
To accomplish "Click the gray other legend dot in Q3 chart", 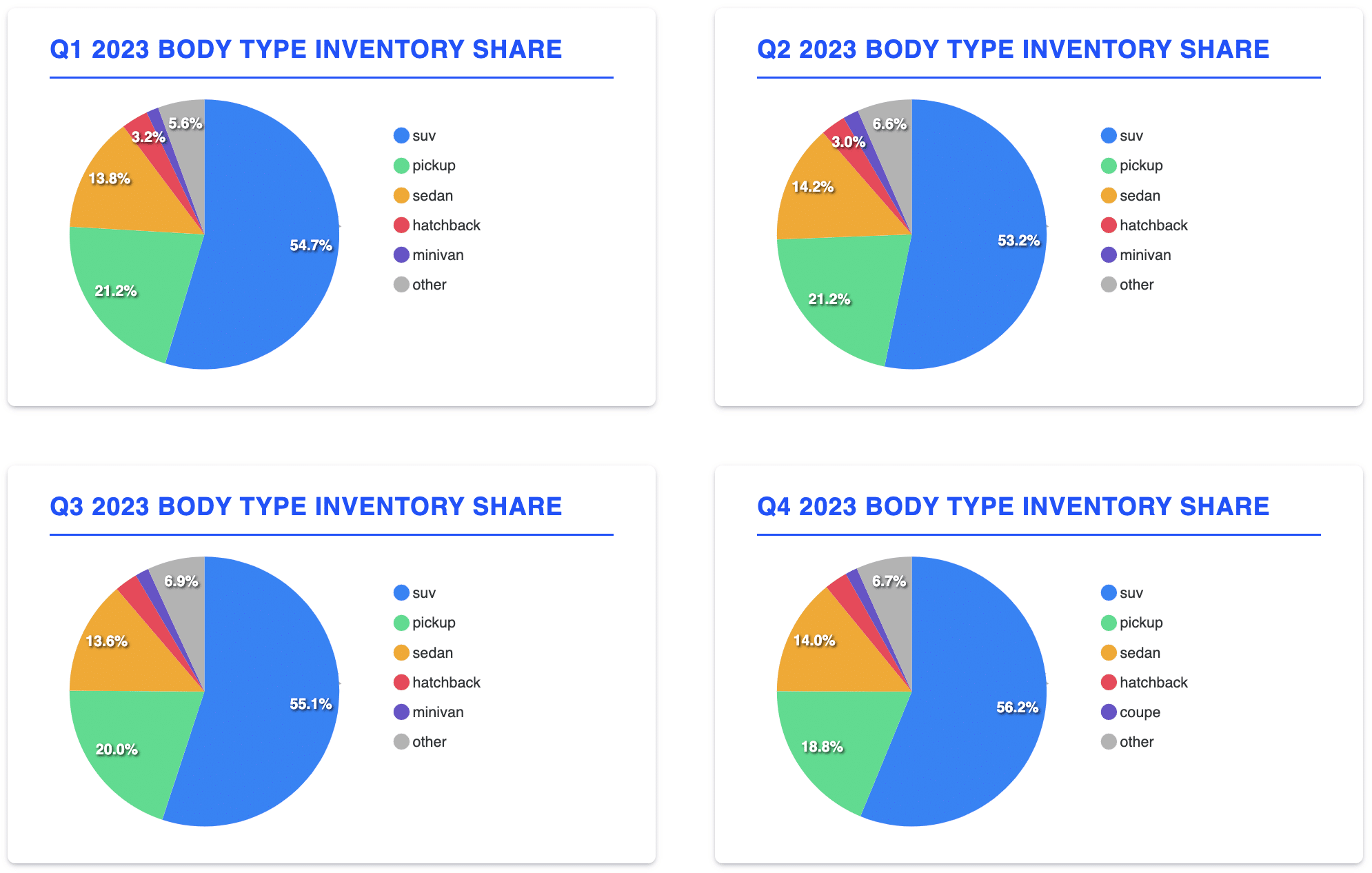I will coord(401,742).
